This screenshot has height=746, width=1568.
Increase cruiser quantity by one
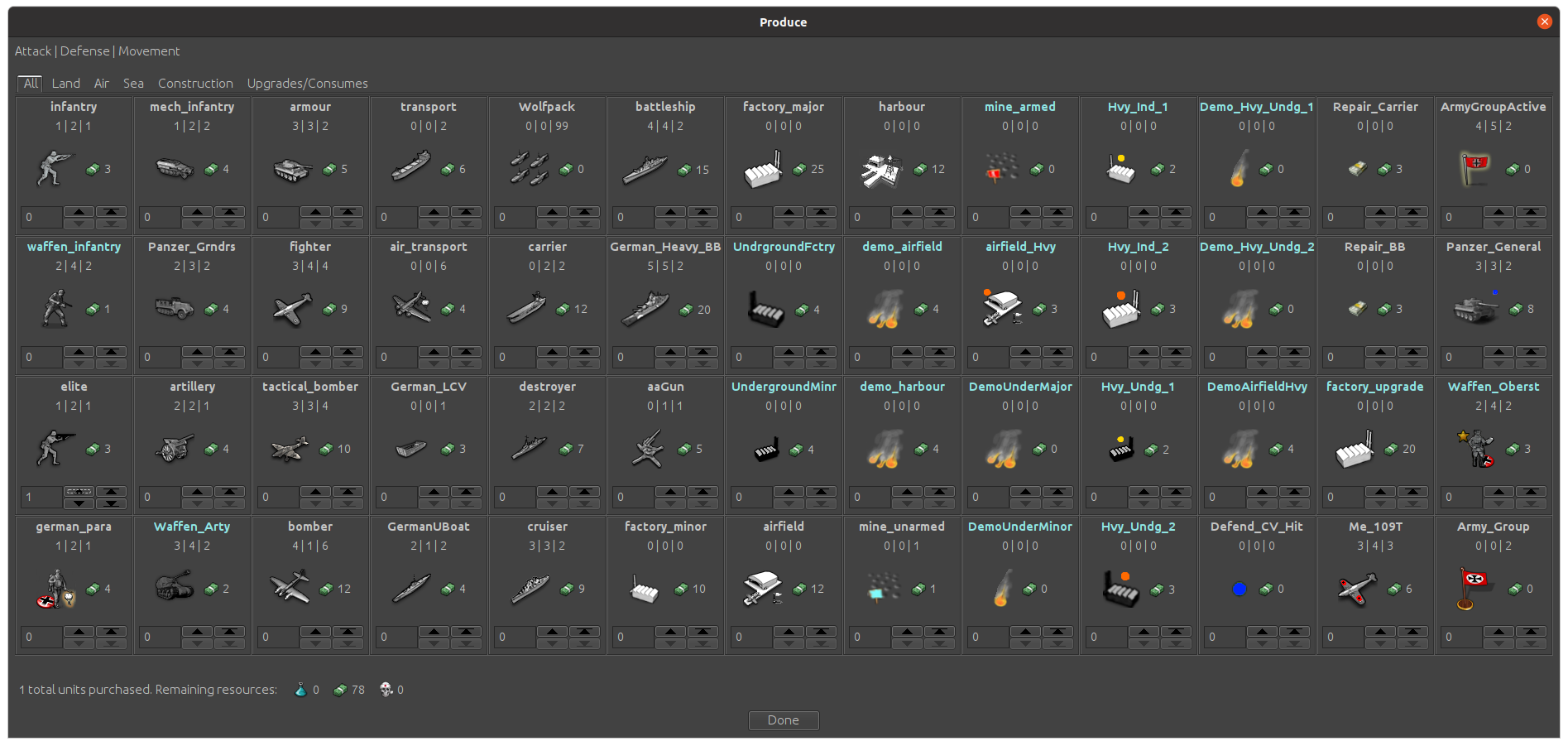[x=552, y=632]
